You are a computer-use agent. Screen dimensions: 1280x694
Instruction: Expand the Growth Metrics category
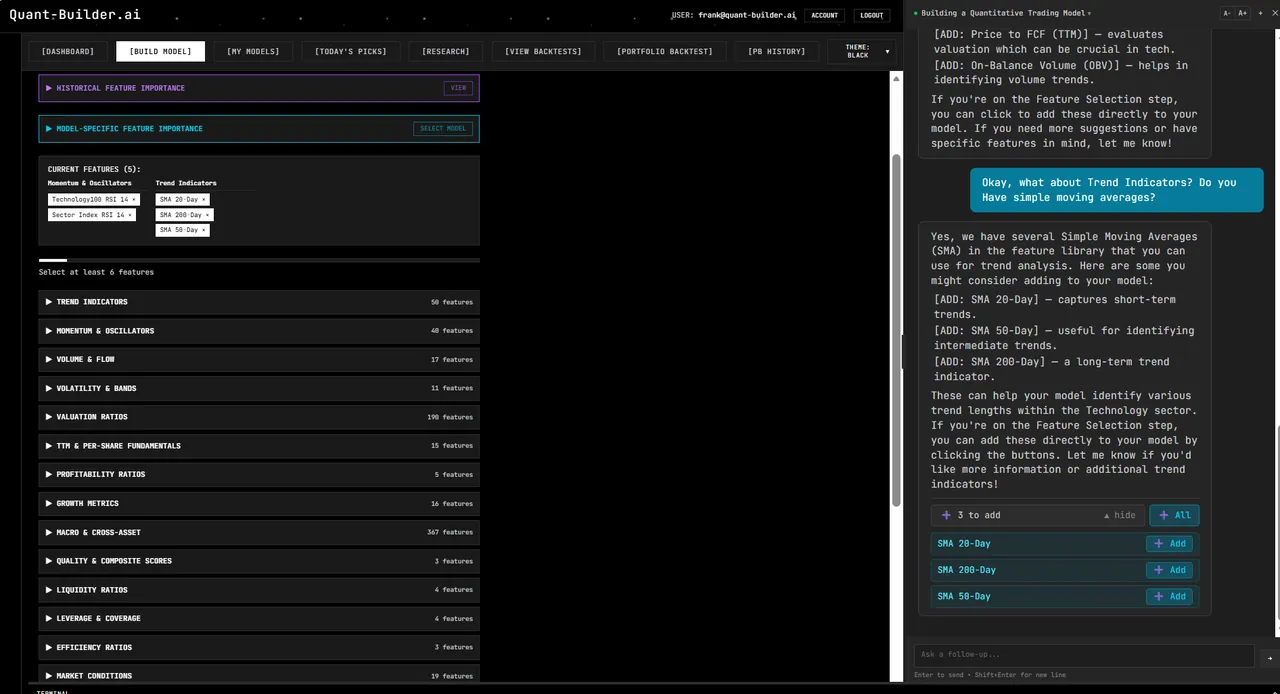259,504
